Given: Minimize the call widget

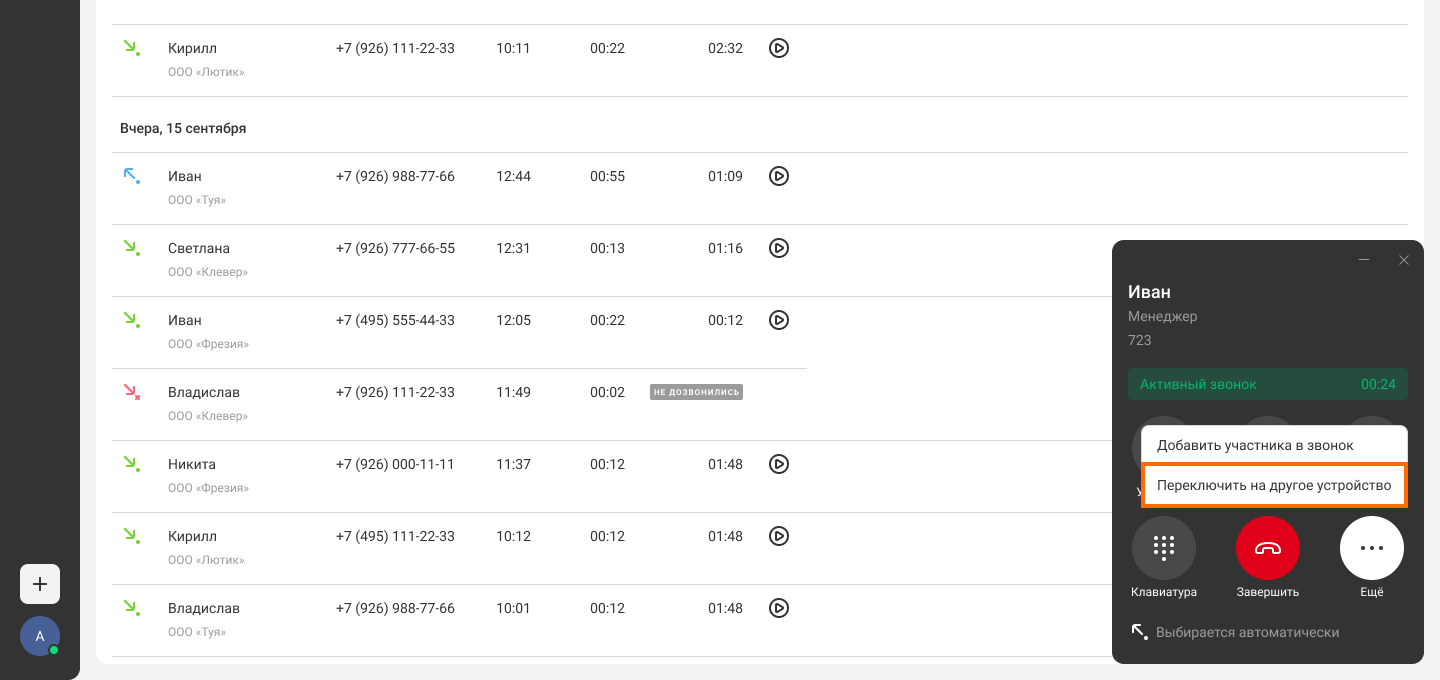Looking at the screenshot, I should pyautogui.click(x=1364, y=260).
